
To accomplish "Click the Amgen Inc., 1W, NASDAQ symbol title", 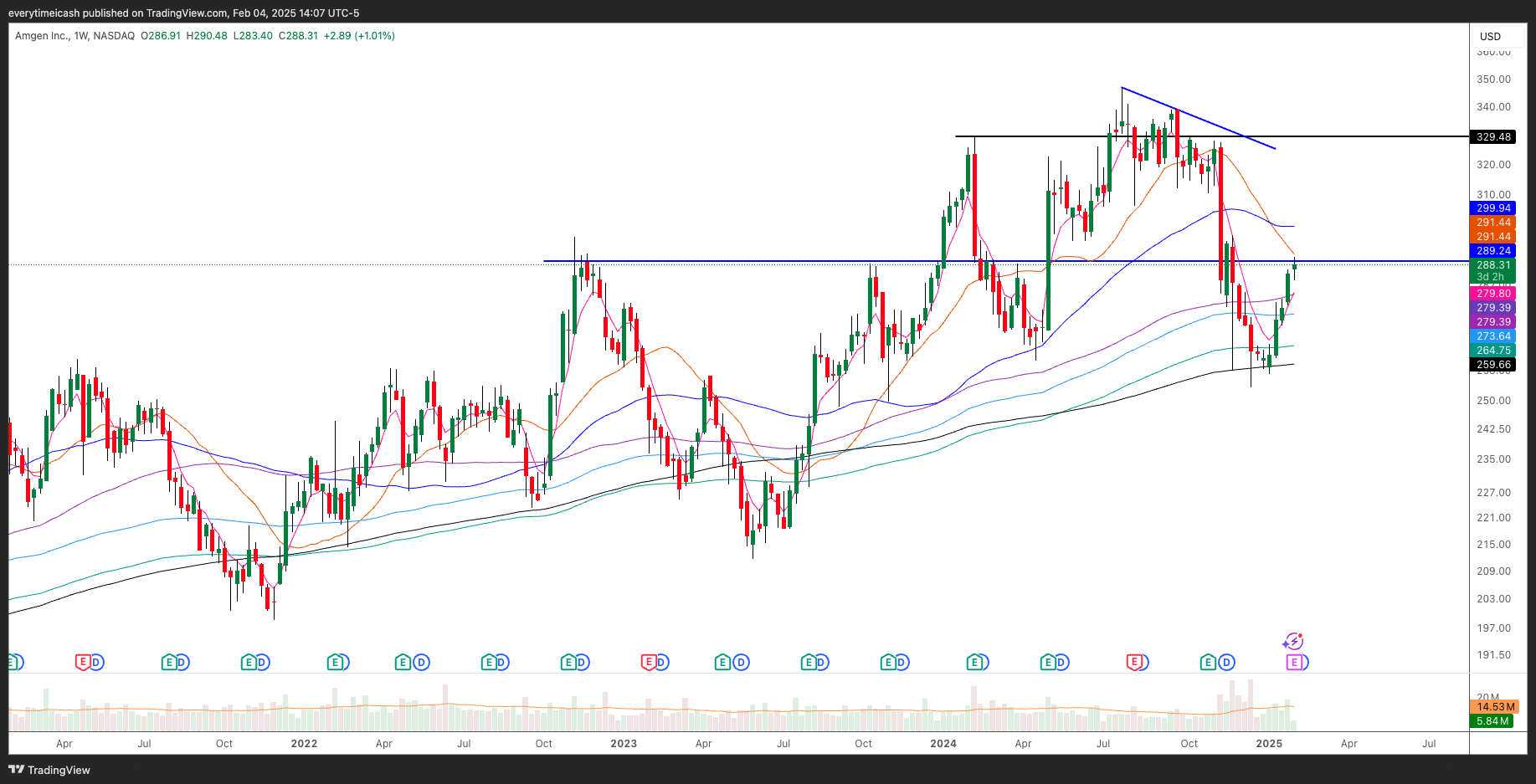I will 74,36.
